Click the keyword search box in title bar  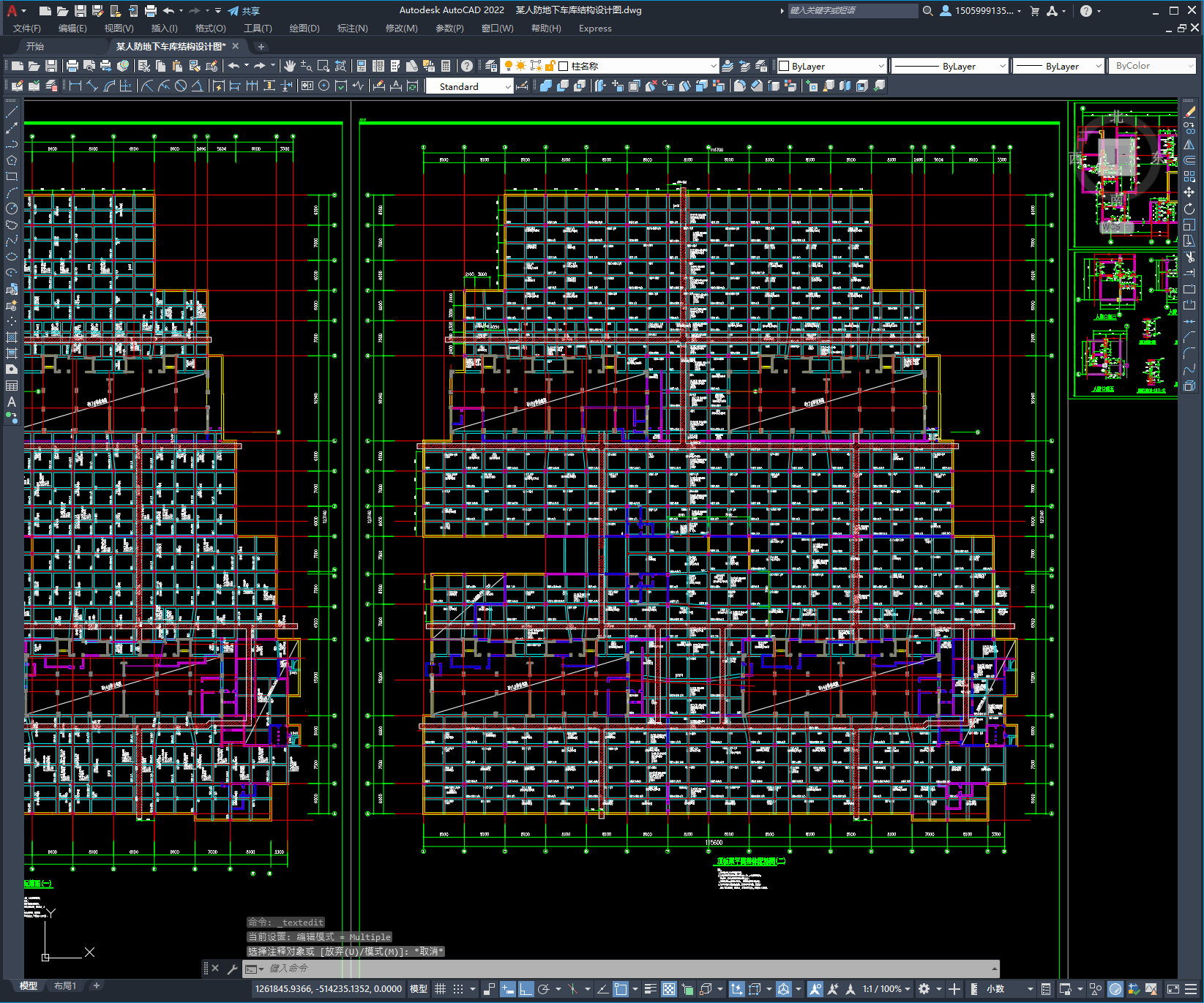click(853, 11)
